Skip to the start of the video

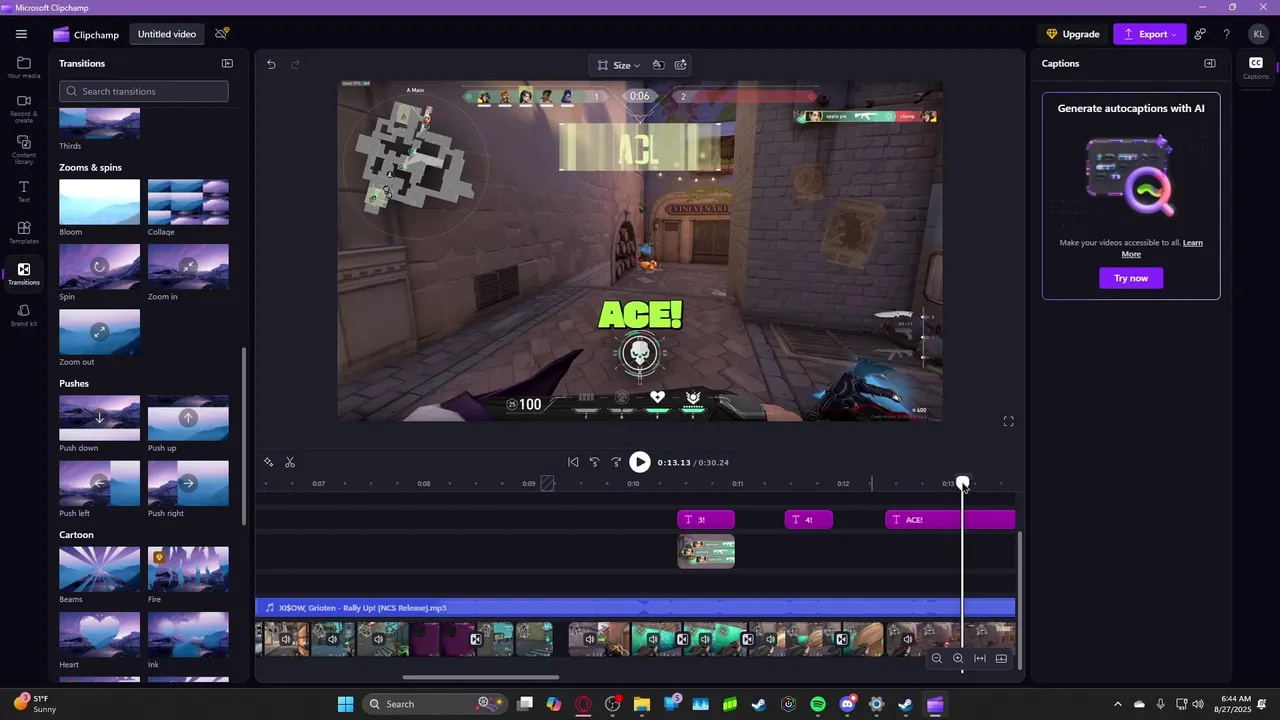pos(573,462)
